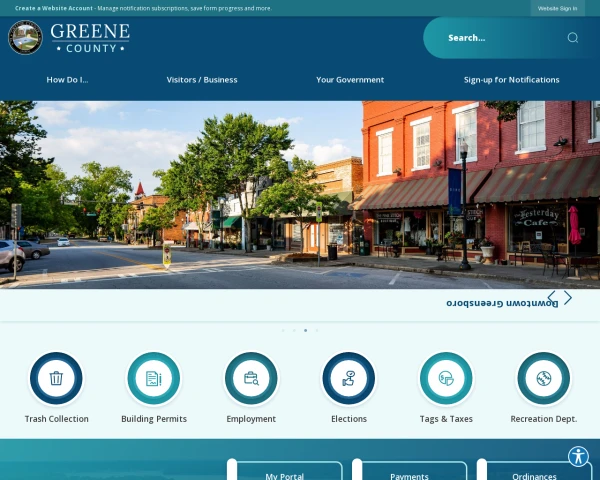Image resolution: width=600 pixels, height=480 pixels.
Task: Open the Elections ballot icon
Action: 349,378
